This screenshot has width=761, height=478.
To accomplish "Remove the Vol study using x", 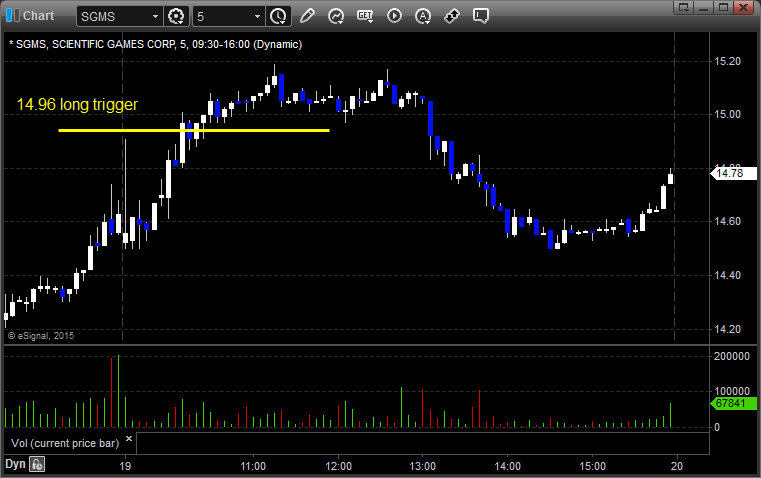I will point(129,439).
